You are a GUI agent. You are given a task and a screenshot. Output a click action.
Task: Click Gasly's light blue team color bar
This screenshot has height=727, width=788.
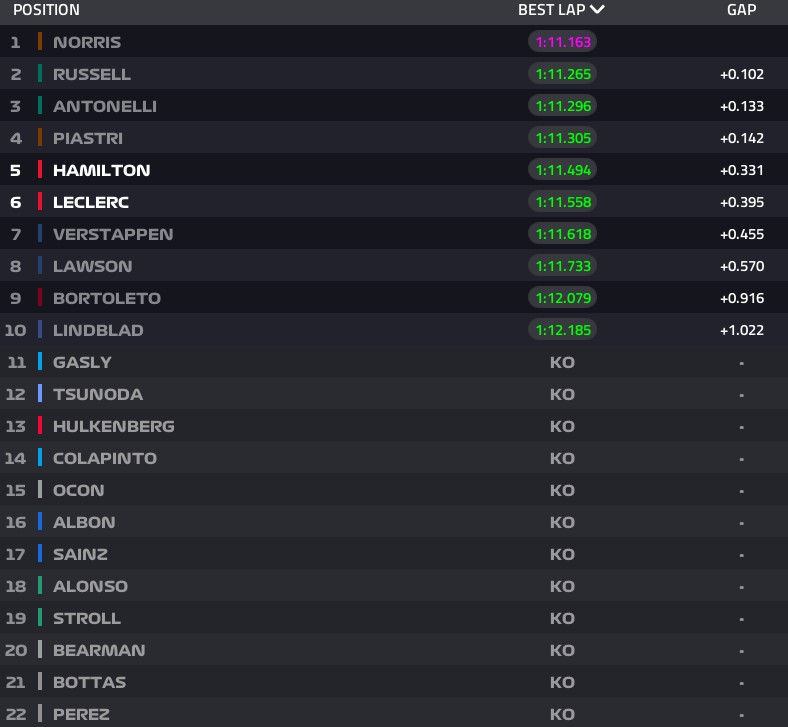(x=40, y=361)
